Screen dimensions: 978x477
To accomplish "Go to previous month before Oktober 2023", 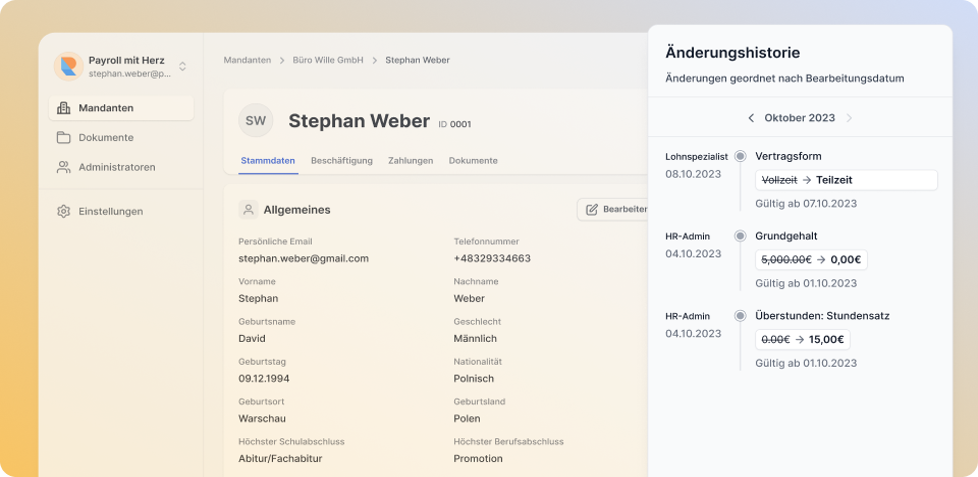I will click(751, 118).
